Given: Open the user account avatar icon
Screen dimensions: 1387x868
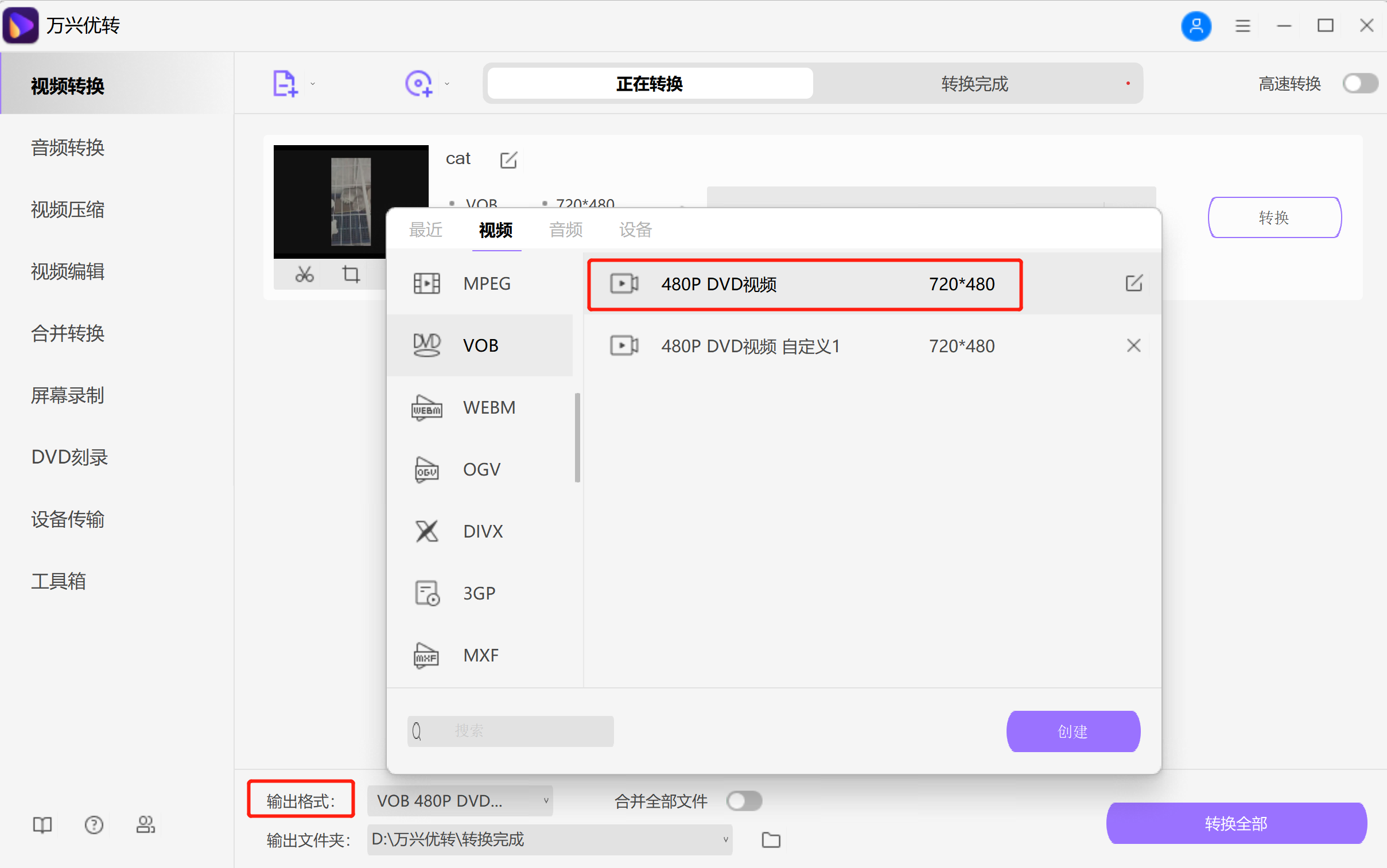Looking at the screenshot, I should (x=1196, y=26).
